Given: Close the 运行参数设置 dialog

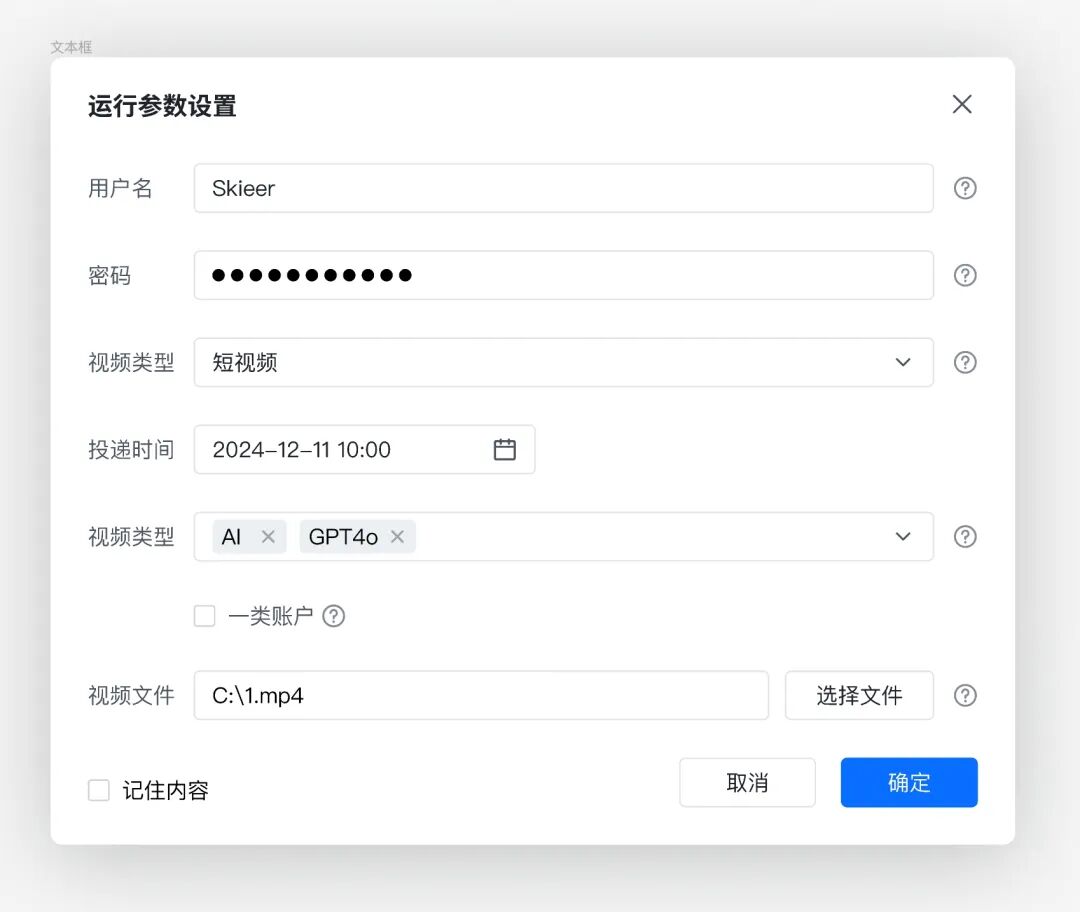Looking at the screenshot, I should click(x=961, y=104).
